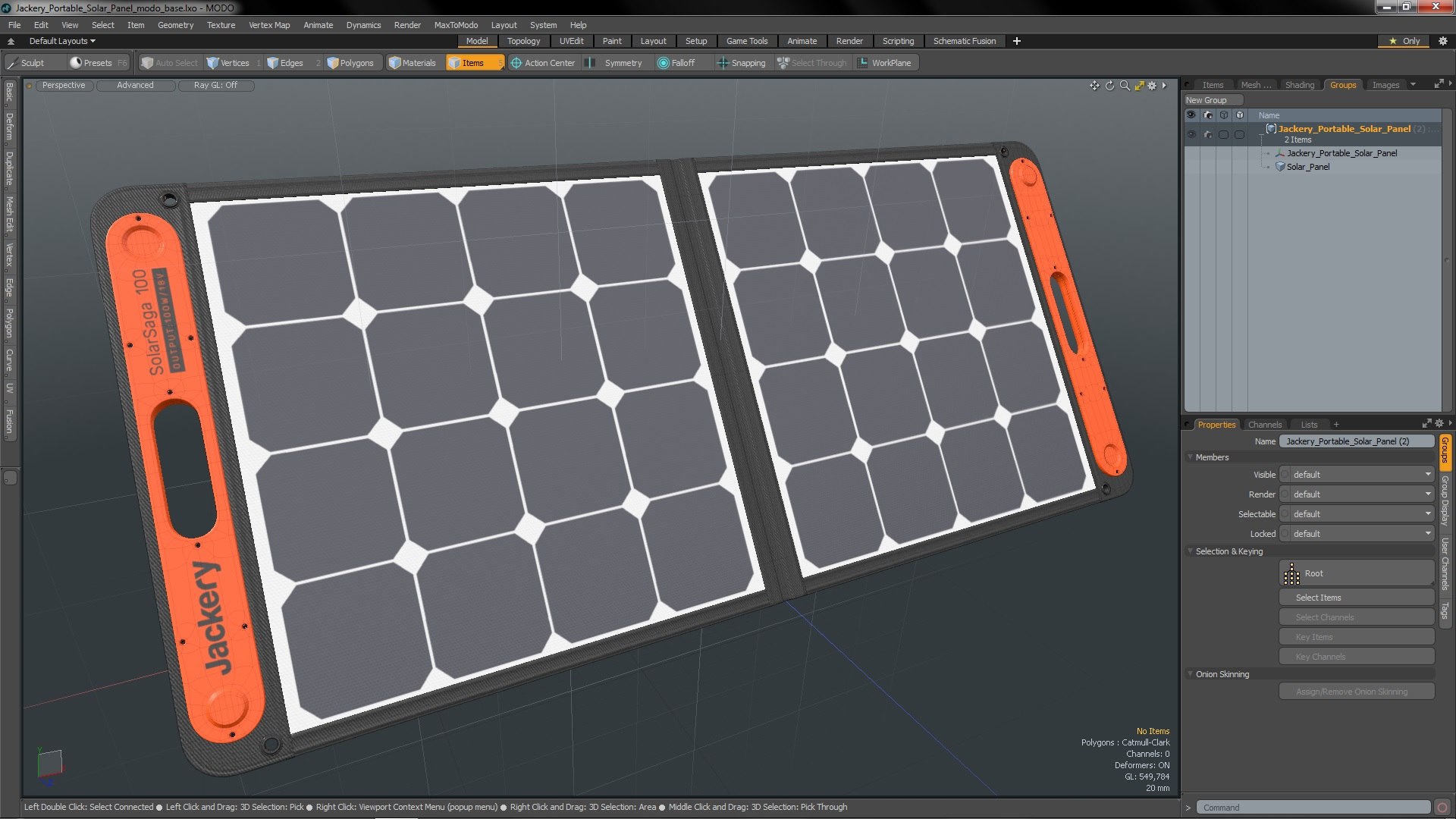This screenshot has width=1456, height=819.
Task: Click the viewport rotate icon
Action: pos(1109,86)
